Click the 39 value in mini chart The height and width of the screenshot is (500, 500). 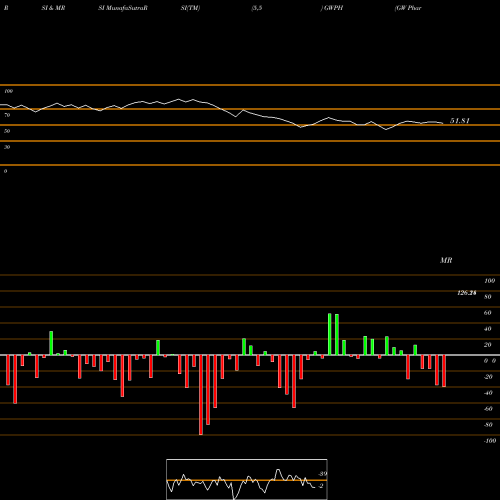tap(323, 474)
